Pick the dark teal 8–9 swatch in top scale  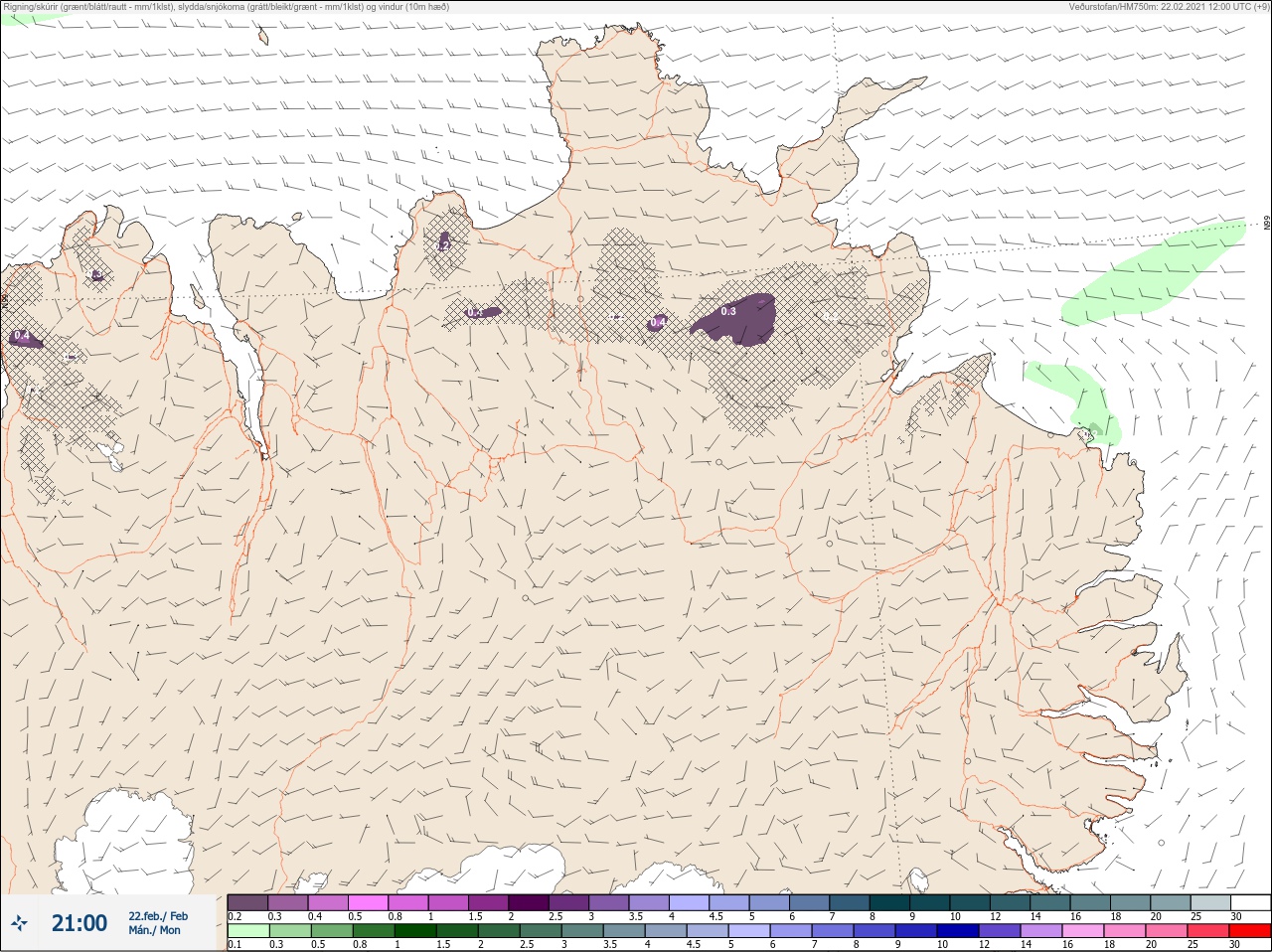click(x=891, y=902)
